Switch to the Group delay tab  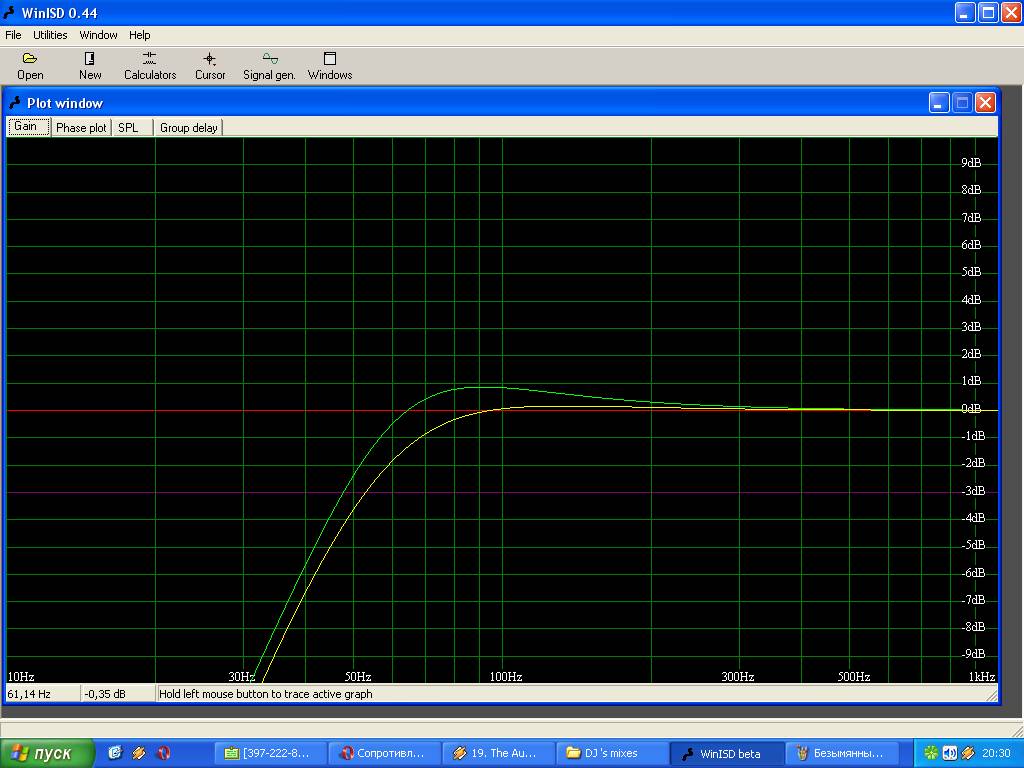188,128
